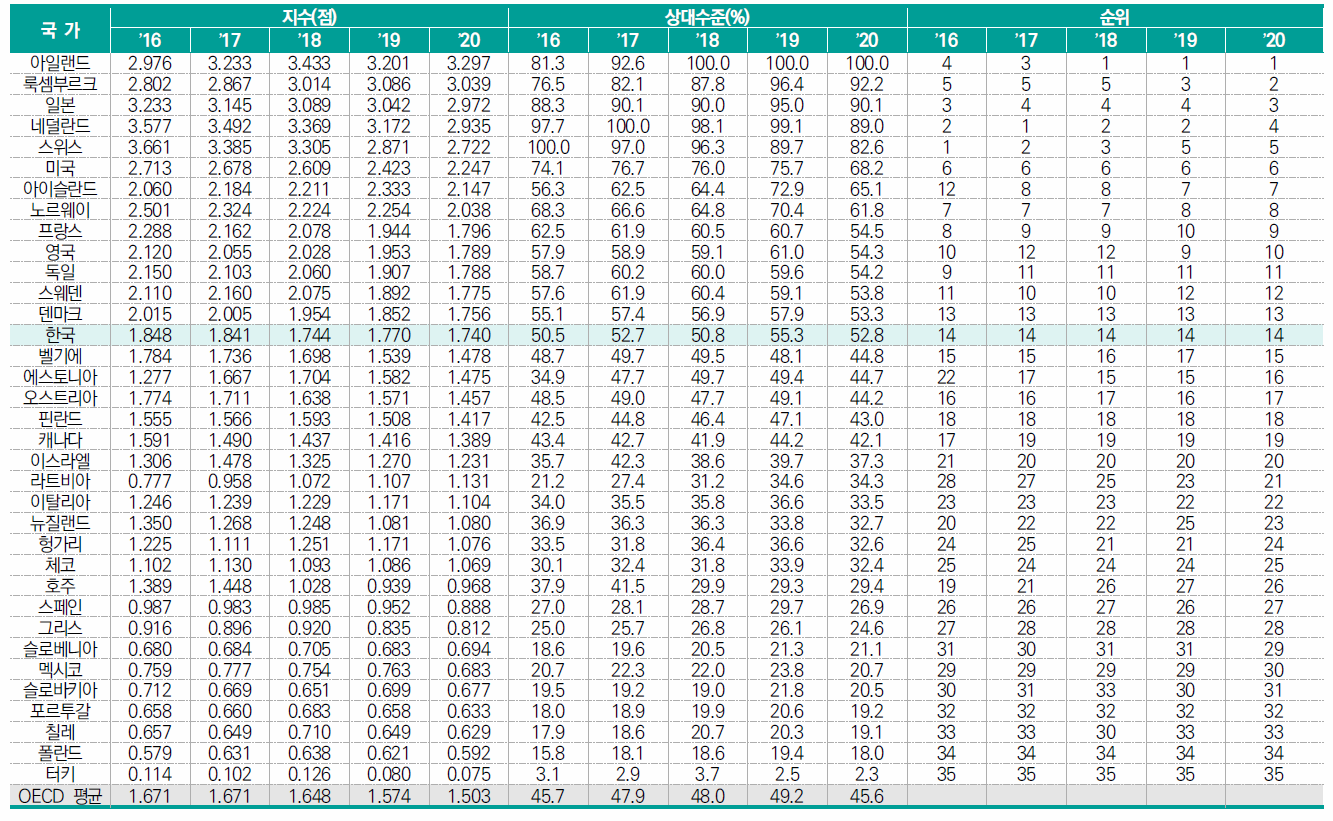
Task: Click the 포르투갈 country cell
Action: [60, 711]
